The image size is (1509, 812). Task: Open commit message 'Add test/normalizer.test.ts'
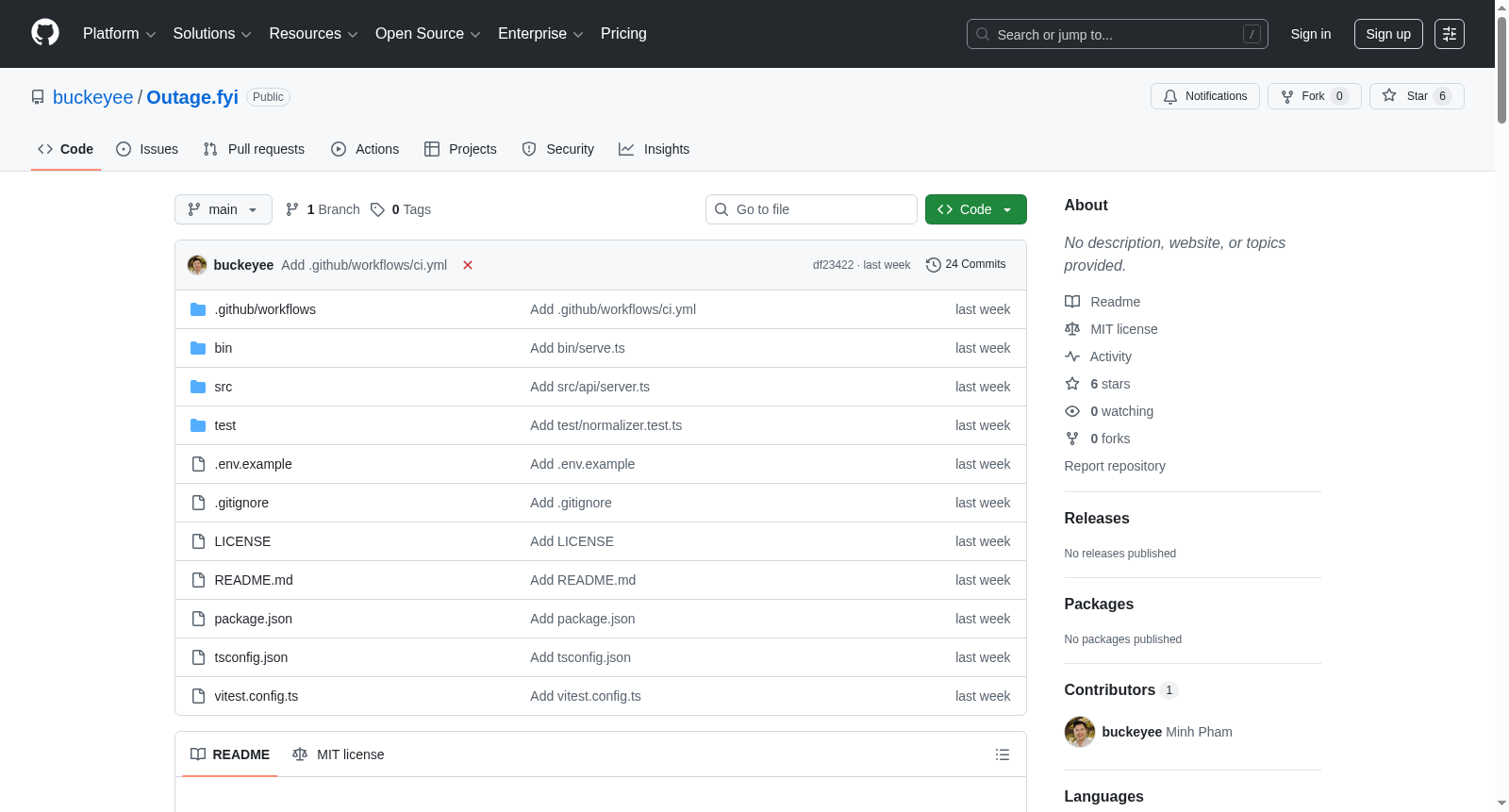click(x=605, y=425)
